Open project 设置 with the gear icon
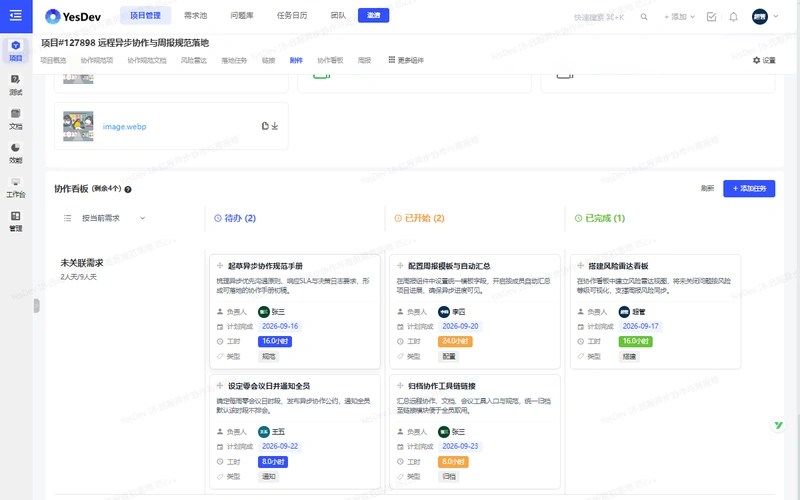The height and width of the screenshot is (500, 800). click(x=764, y=60)
